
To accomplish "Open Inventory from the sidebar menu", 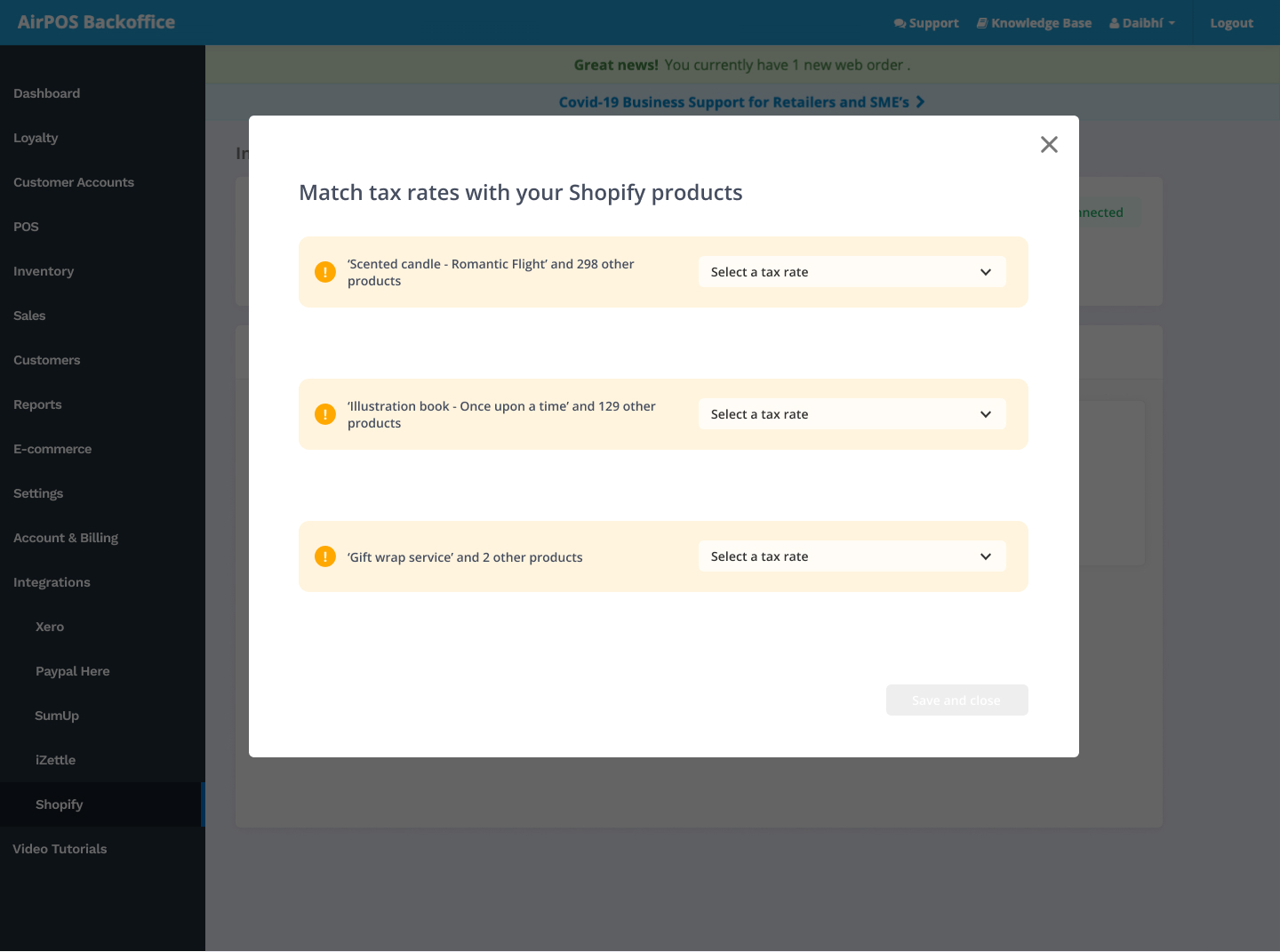I will coord(44,271).
